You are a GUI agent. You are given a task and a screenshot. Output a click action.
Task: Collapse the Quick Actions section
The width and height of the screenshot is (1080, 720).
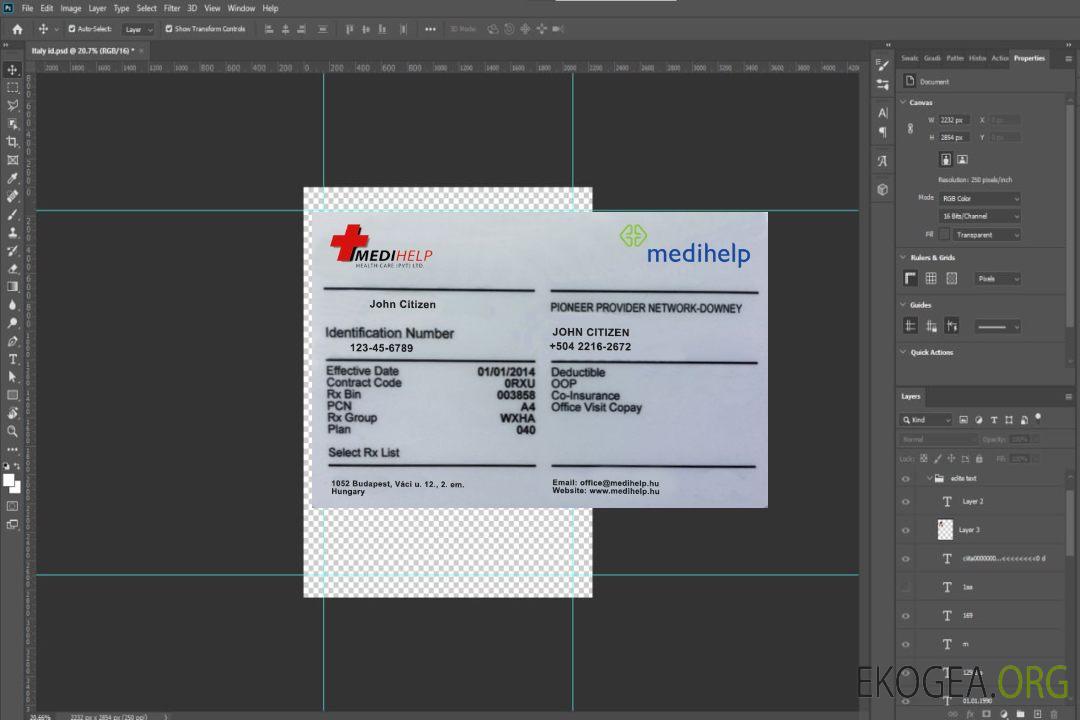[x=903, y=352]
